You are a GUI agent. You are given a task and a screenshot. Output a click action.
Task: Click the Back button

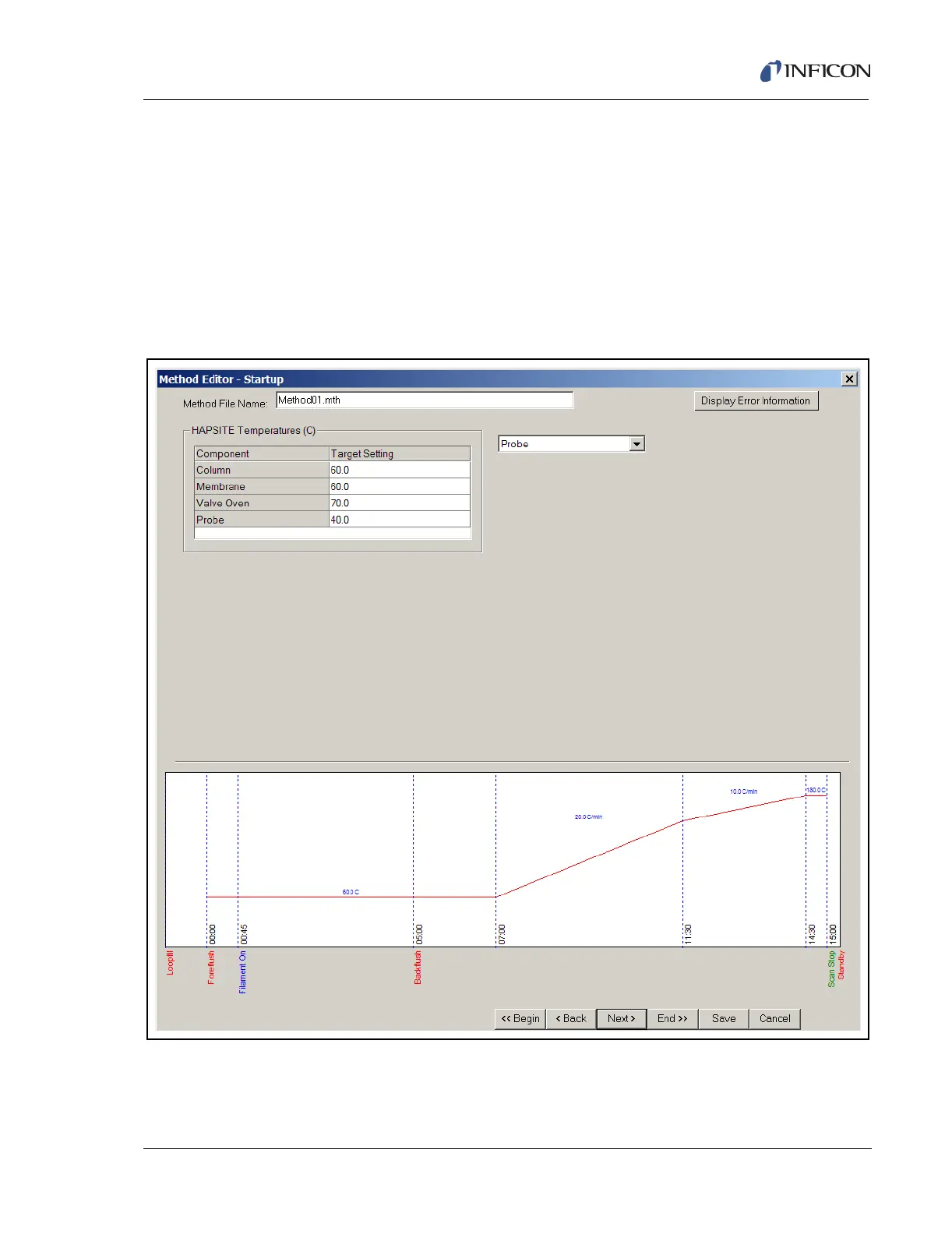pos(571,1019)
